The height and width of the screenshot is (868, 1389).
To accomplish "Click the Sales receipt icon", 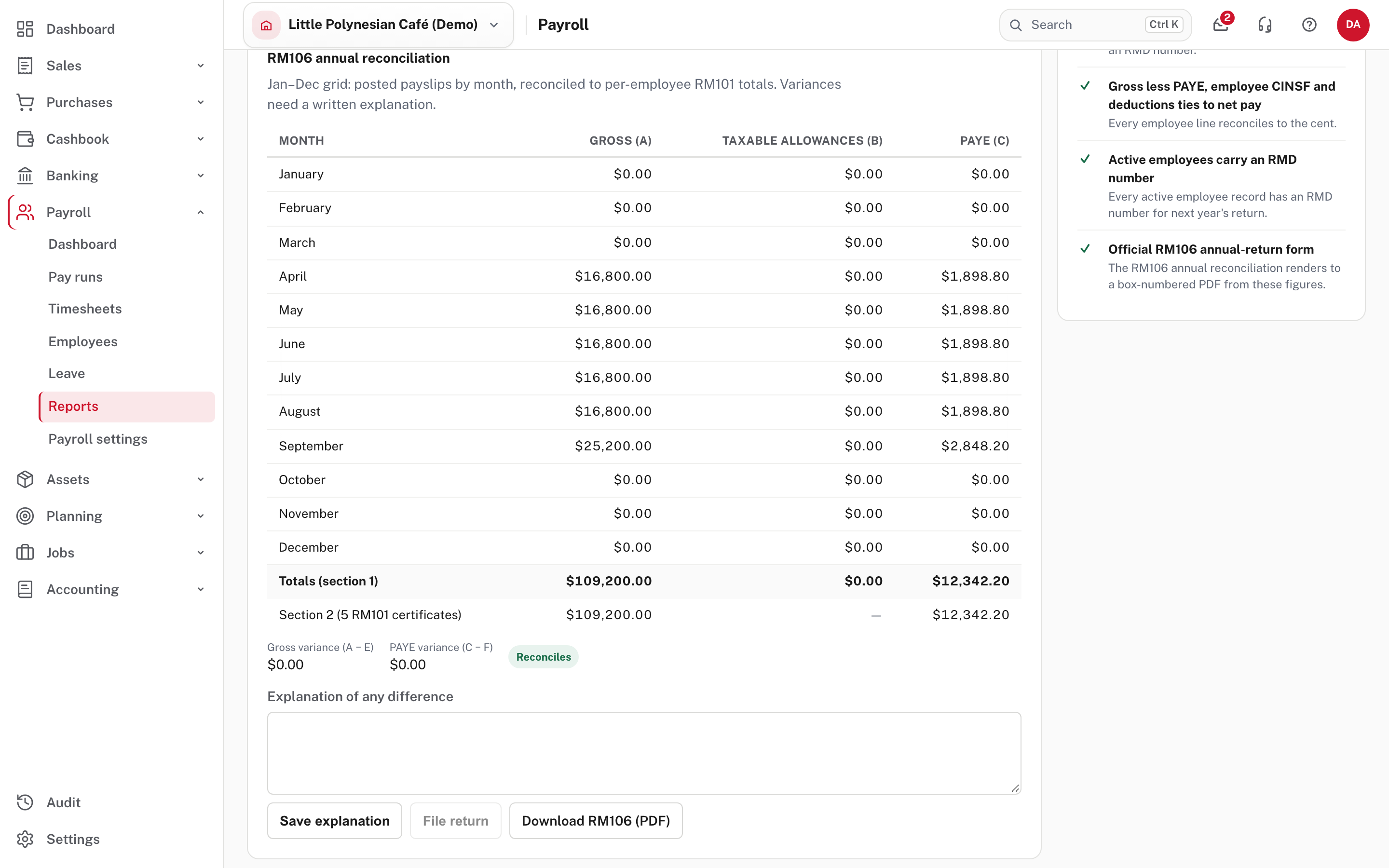I will (25, 66).
